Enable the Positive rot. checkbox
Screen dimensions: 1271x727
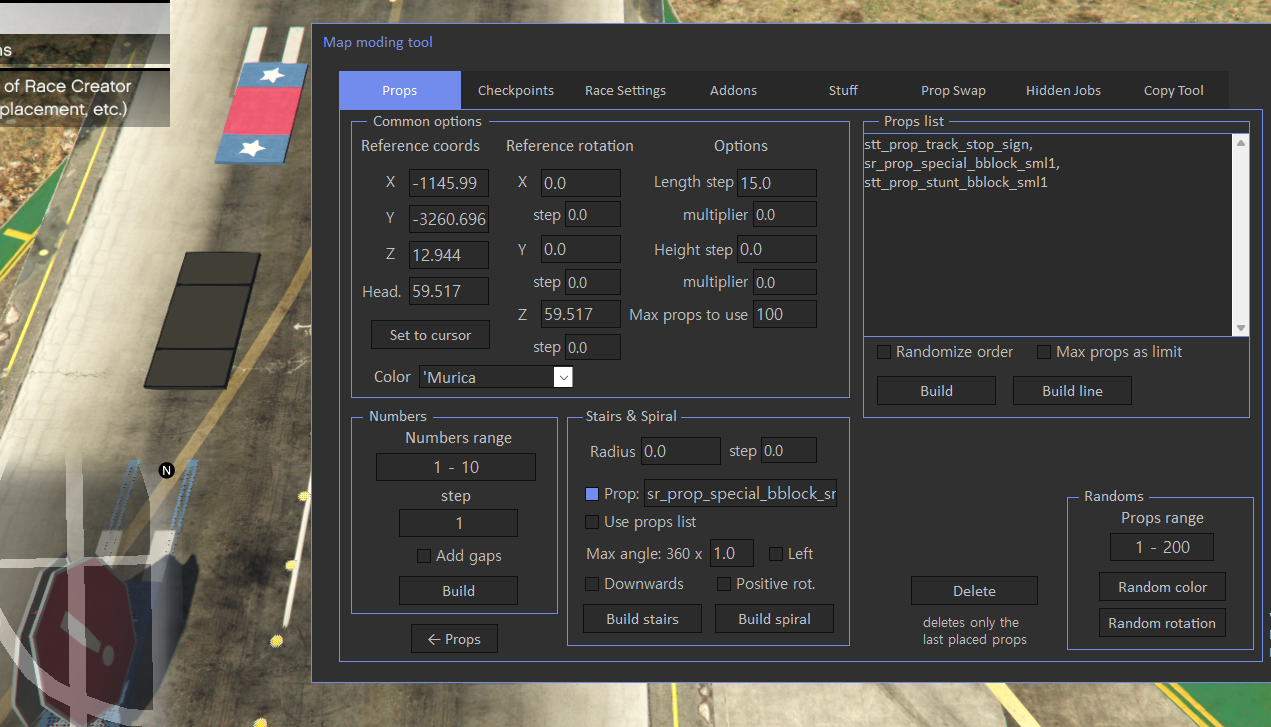coord(724,584)
